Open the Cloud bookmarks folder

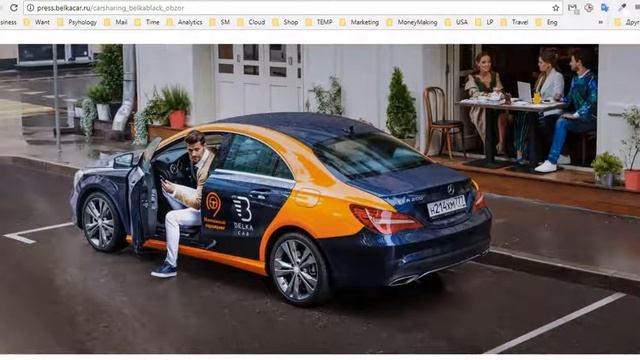[251, 22]
